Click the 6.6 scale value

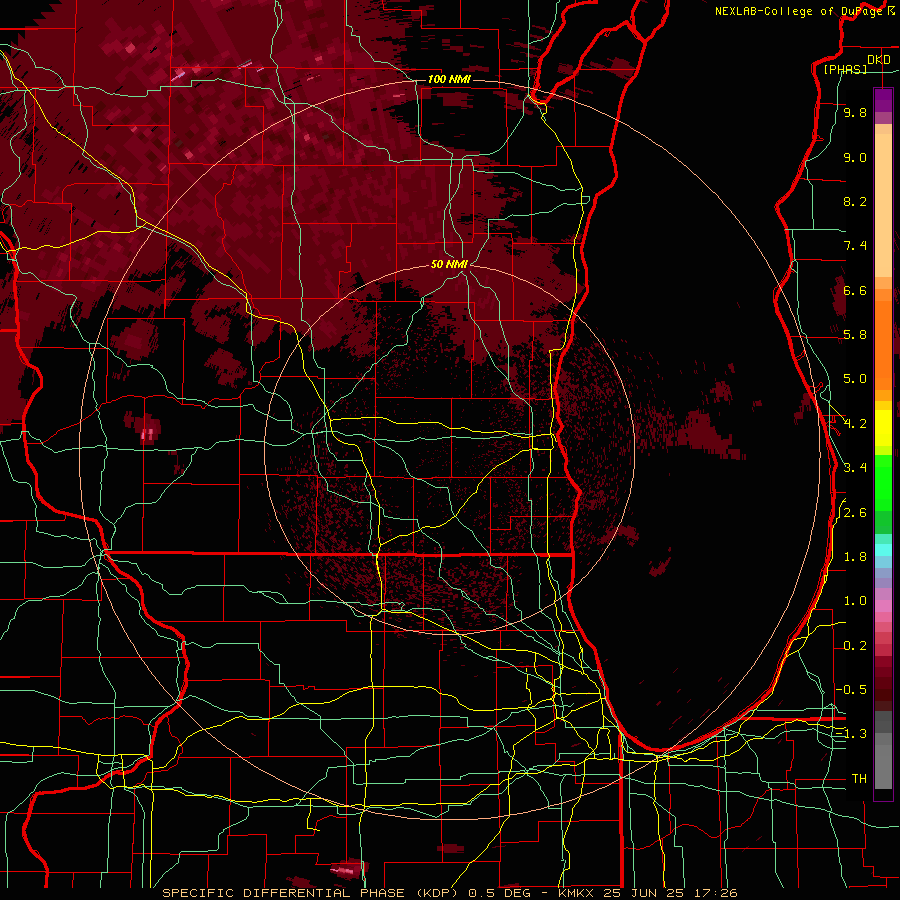coord(855,290)
